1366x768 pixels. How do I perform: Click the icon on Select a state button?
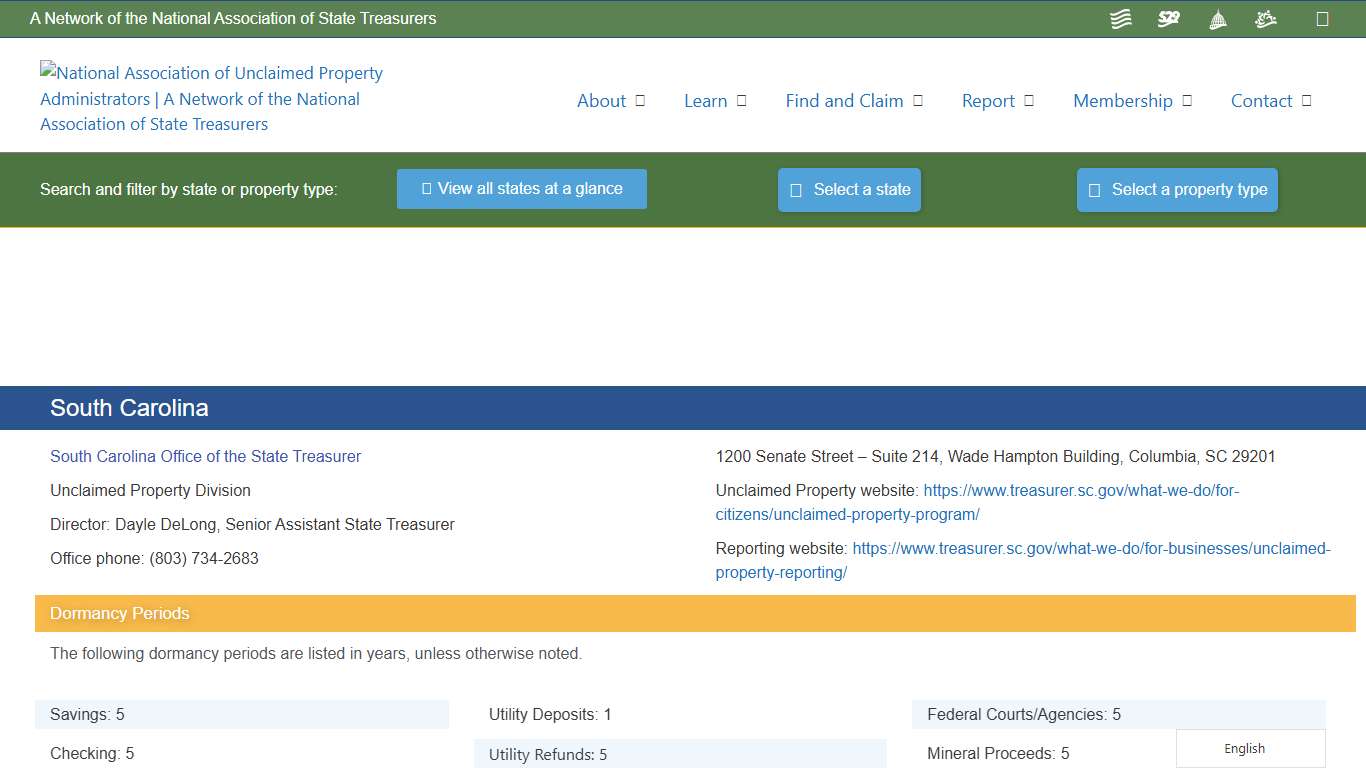point(795,189)
